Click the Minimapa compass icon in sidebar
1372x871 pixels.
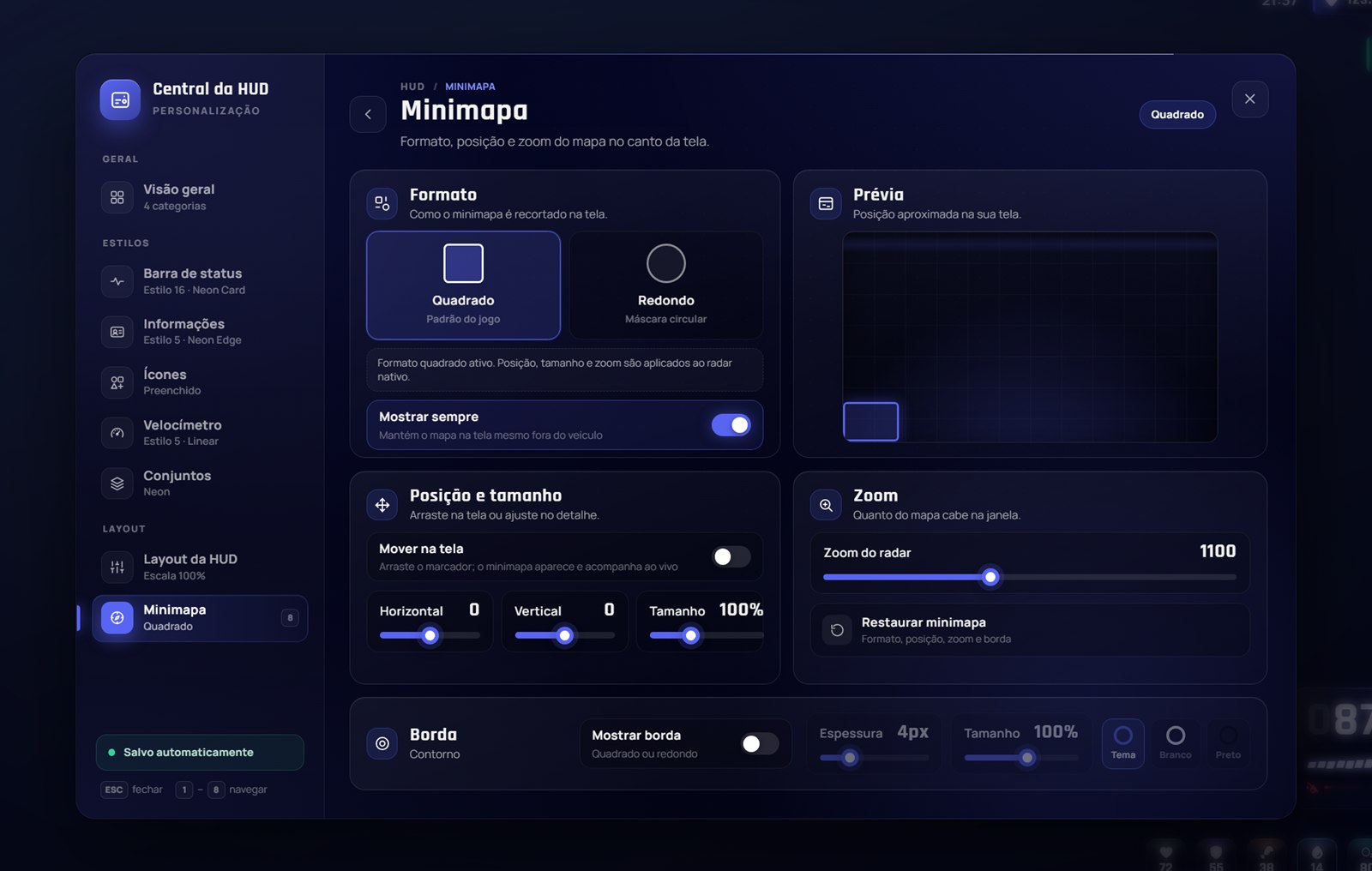coord(117,617)
